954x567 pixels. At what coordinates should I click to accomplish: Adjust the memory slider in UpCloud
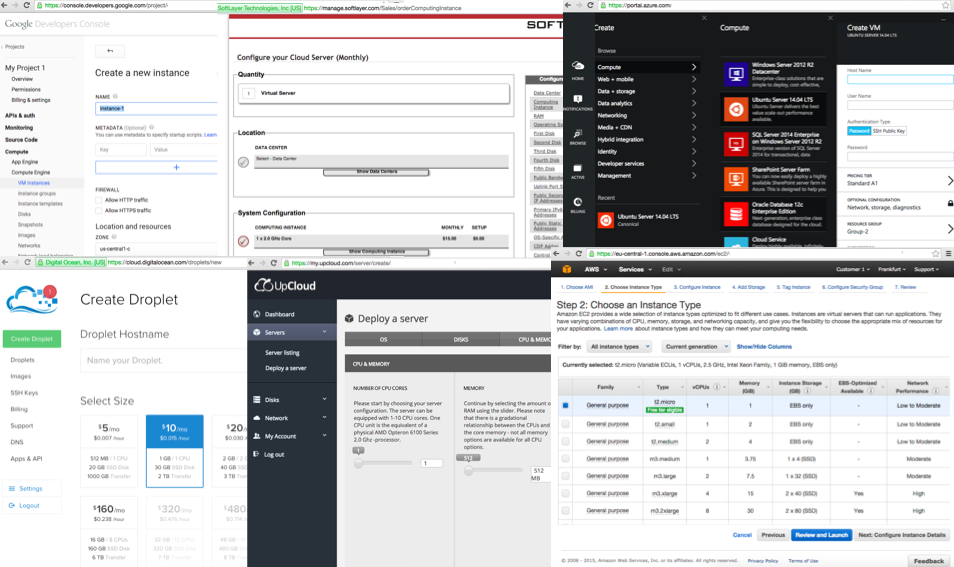point(468,470)
